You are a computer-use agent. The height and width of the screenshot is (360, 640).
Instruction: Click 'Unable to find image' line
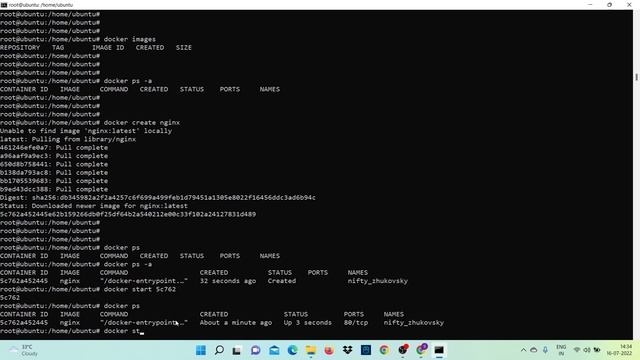pyautogui.click(x=86, y=131)
